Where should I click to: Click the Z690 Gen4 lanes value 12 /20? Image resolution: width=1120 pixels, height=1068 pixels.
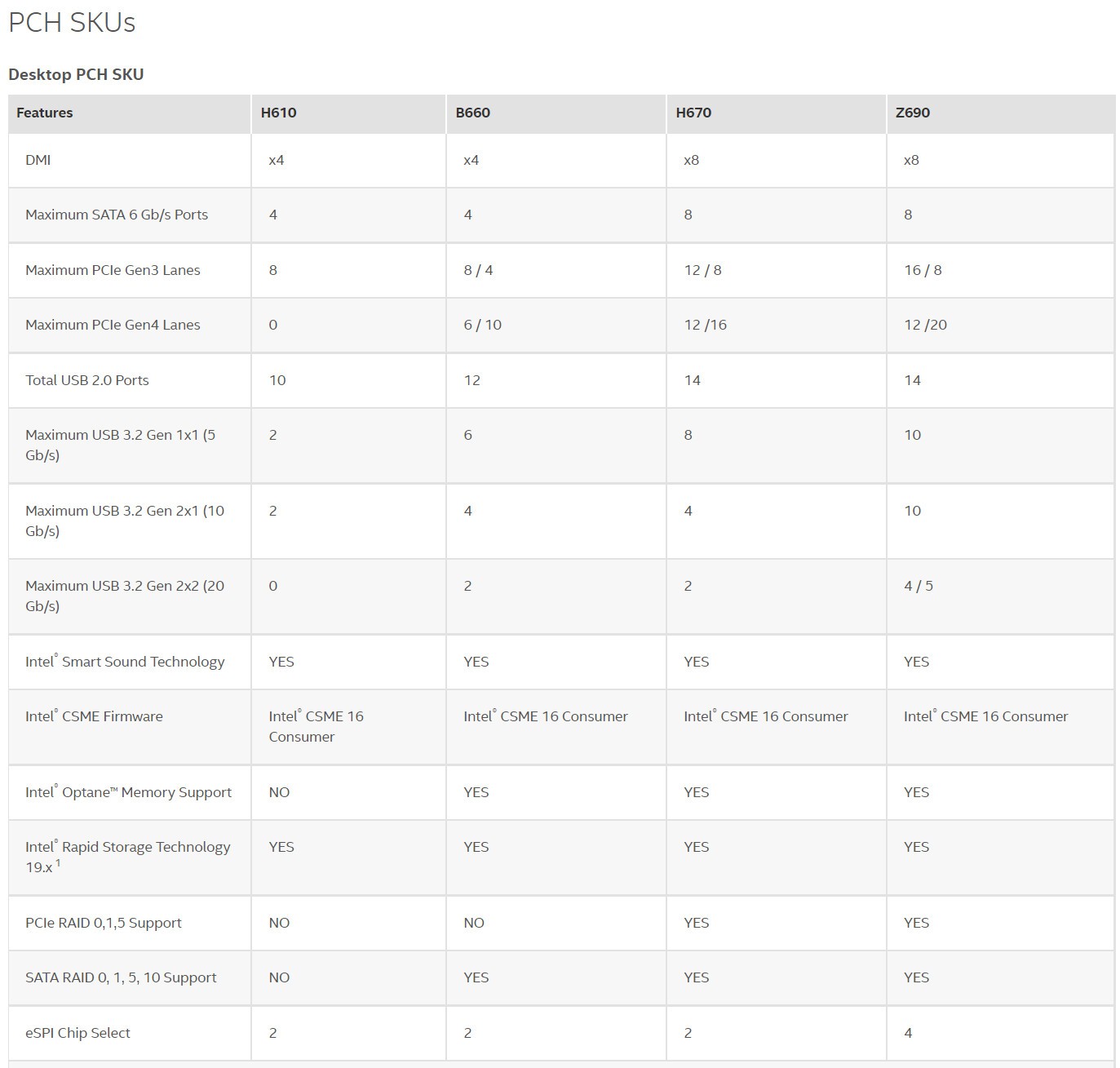point(925,325)
